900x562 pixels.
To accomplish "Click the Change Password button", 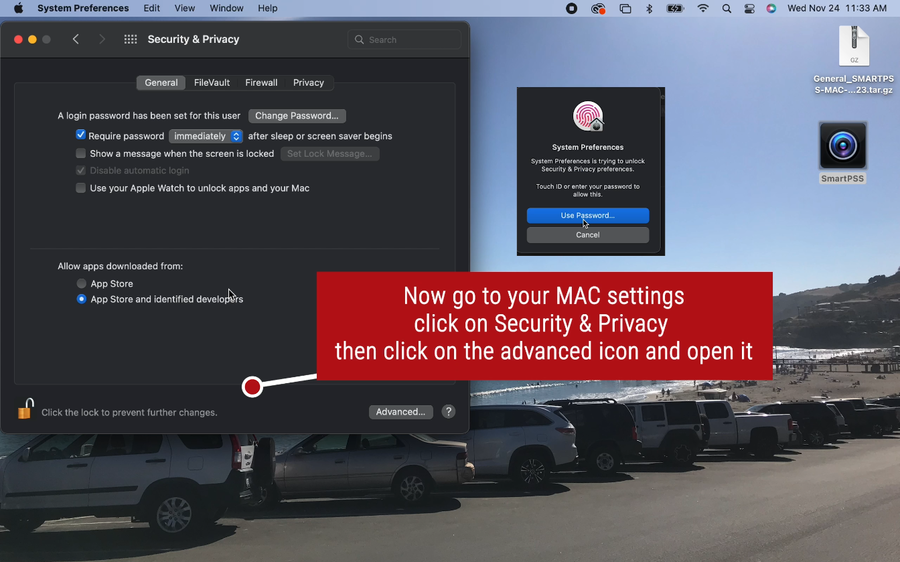I will pos(297,115).
